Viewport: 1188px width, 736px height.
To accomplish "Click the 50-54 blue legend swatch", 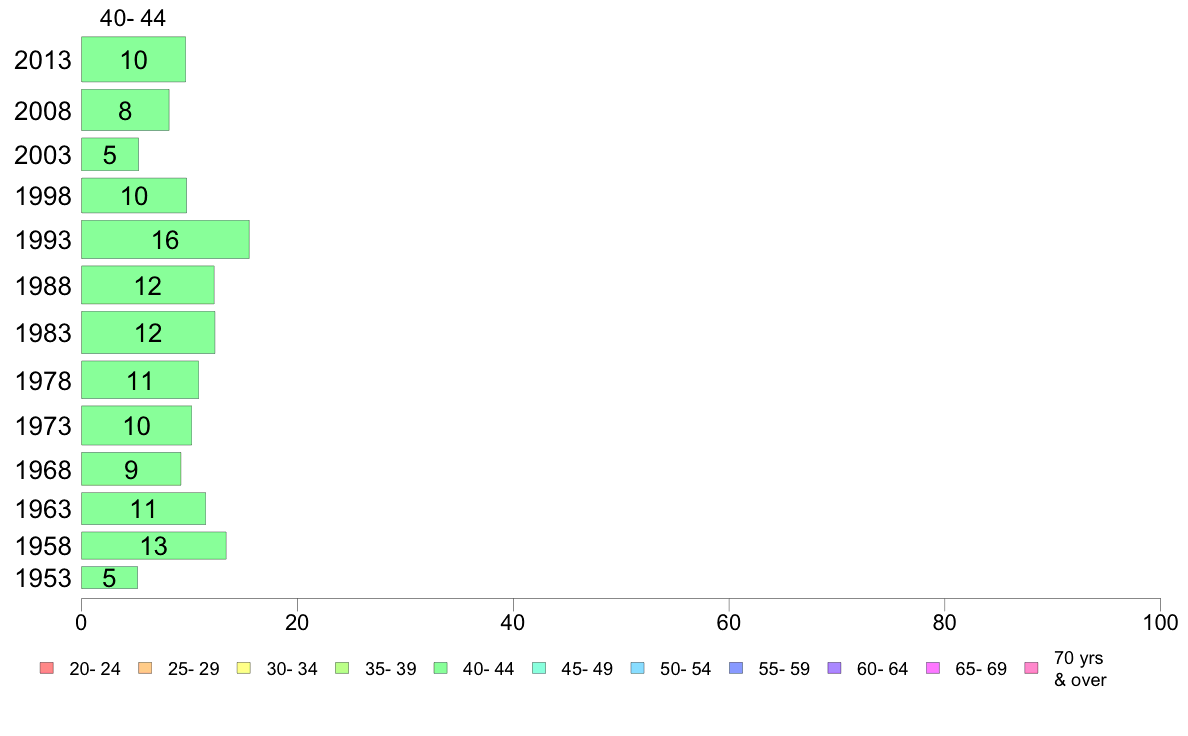I will (x=638, y=668).
